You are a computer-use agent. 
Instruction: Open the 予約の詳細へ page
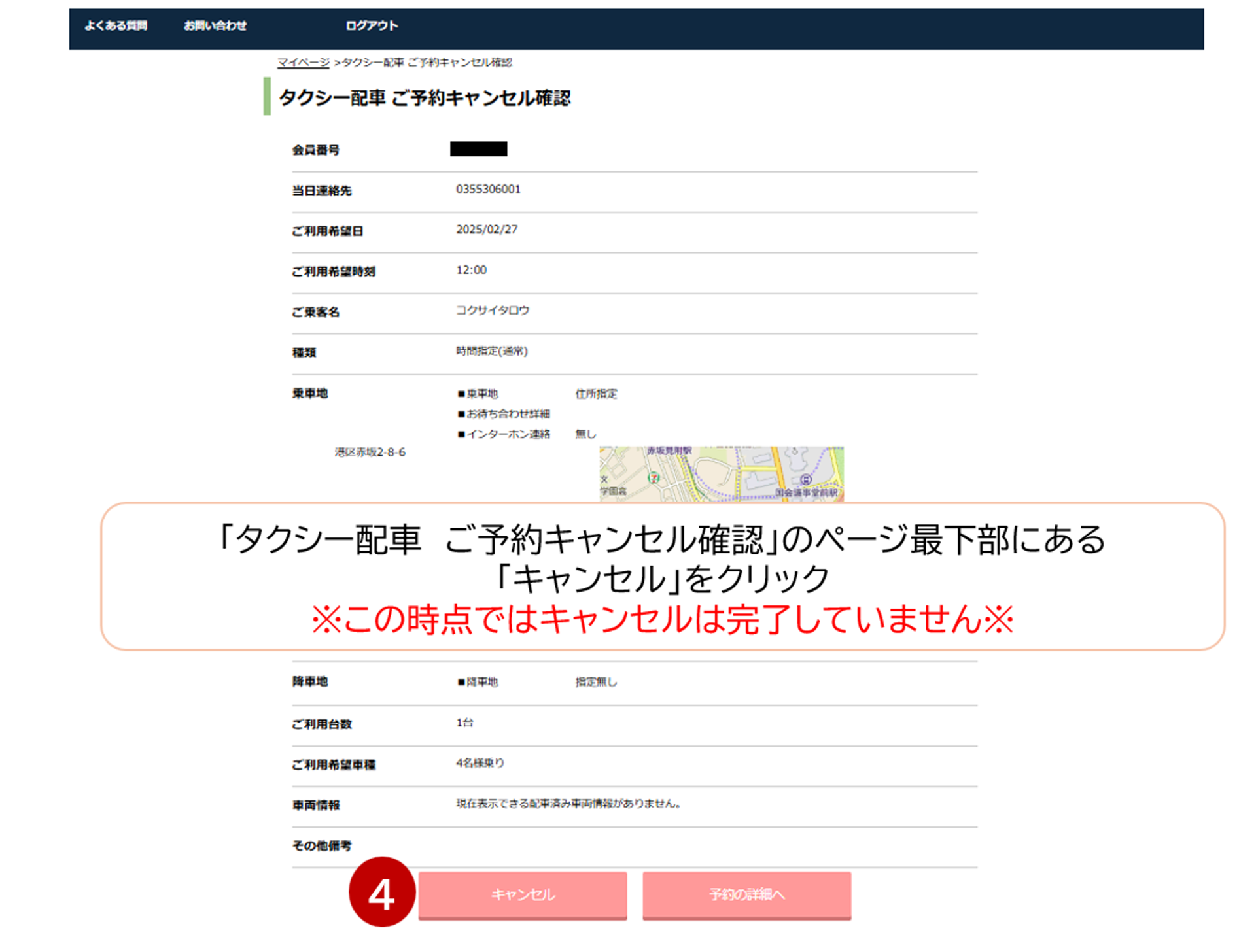746,895
